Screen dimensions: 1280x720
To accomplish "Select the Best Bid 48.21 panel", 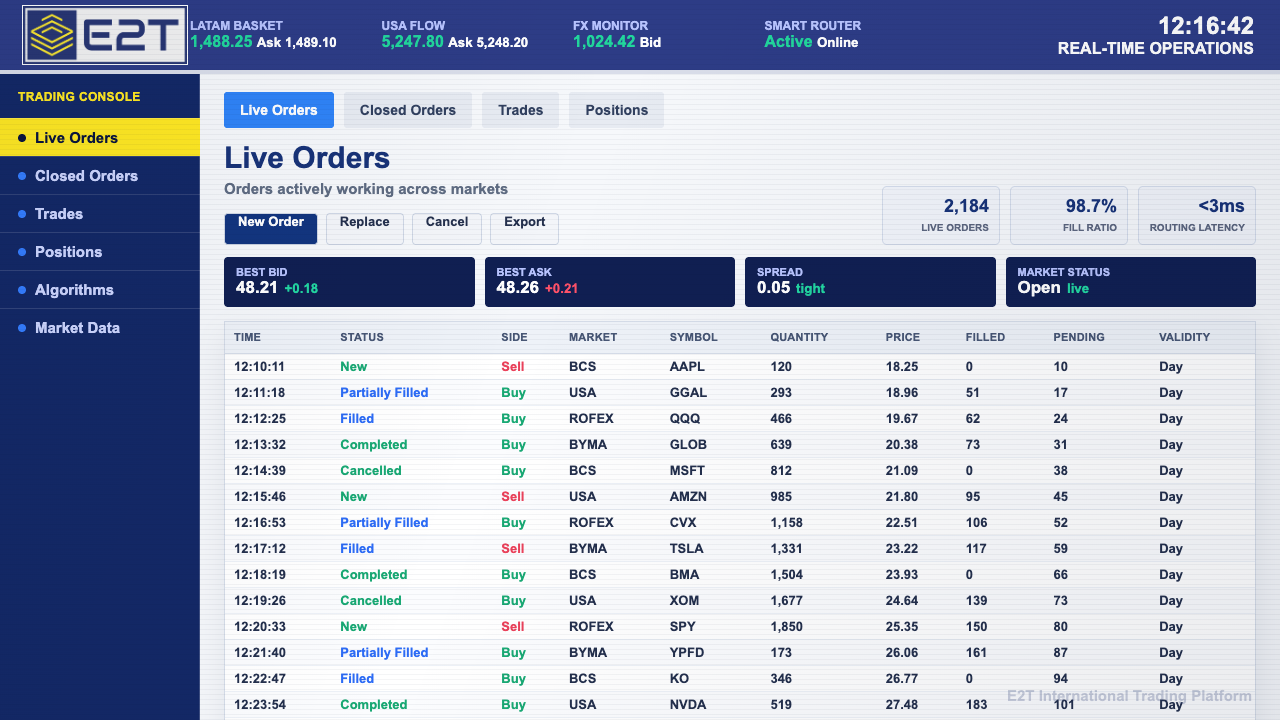I will tap(350, 282).
